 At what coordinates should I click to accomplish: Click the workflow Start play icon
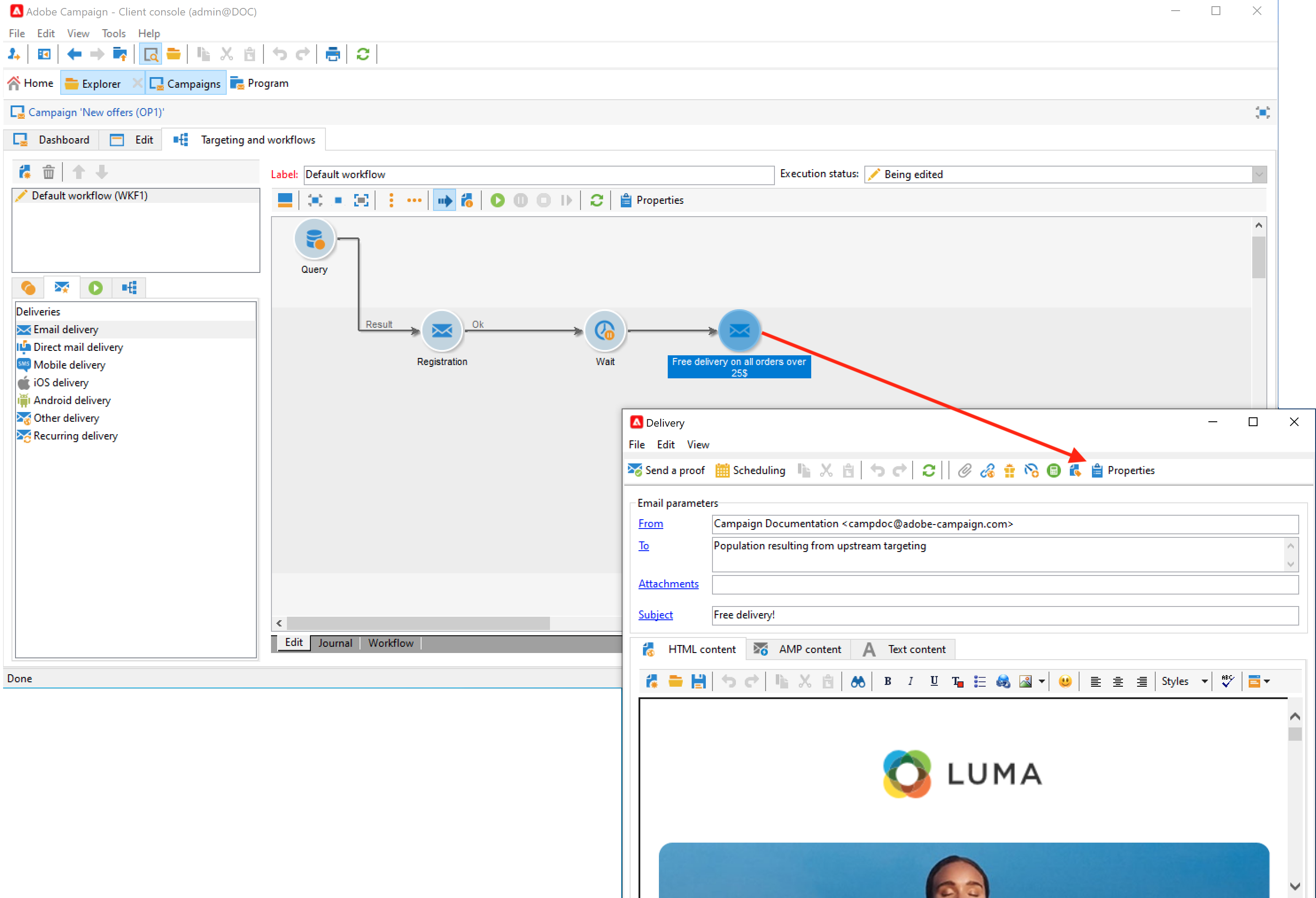(497, 201)
